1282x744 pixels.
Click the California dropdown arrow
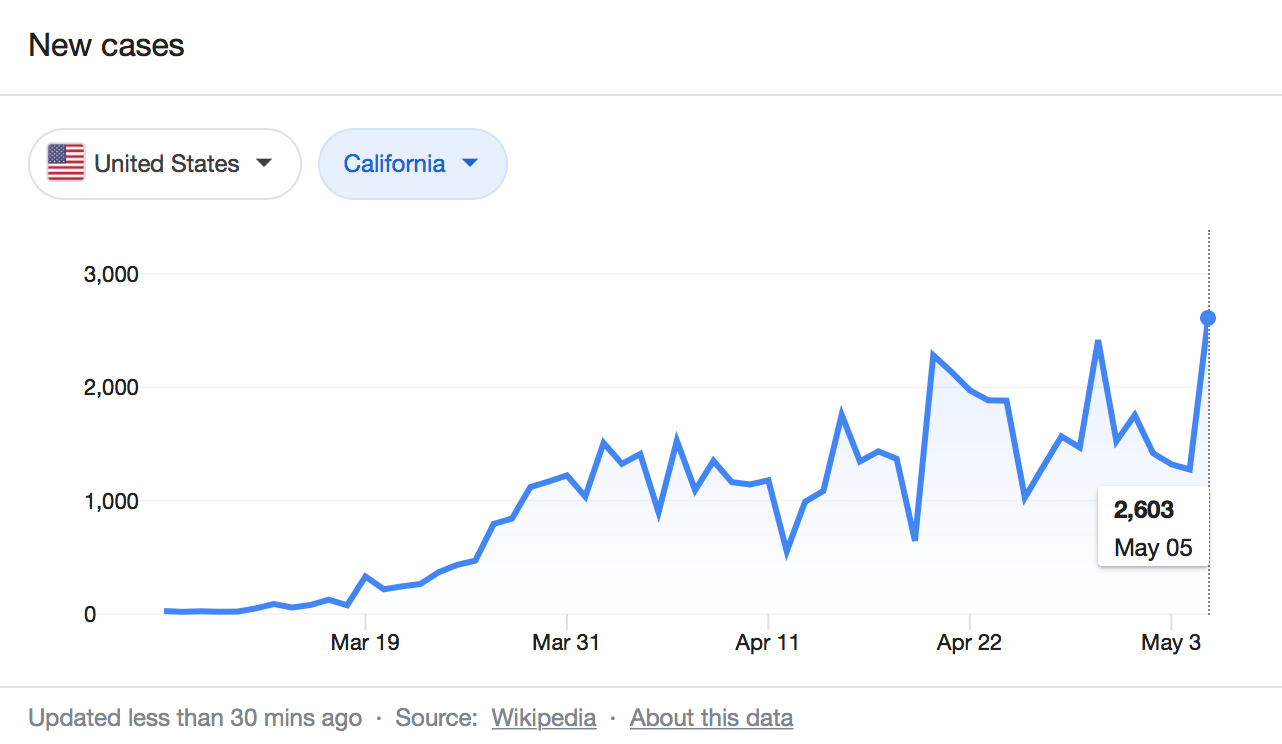470,163
